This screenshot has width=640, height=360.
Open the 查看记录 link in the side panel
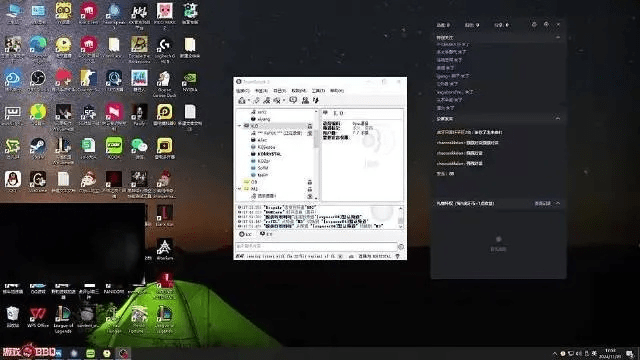click(542, 203)
